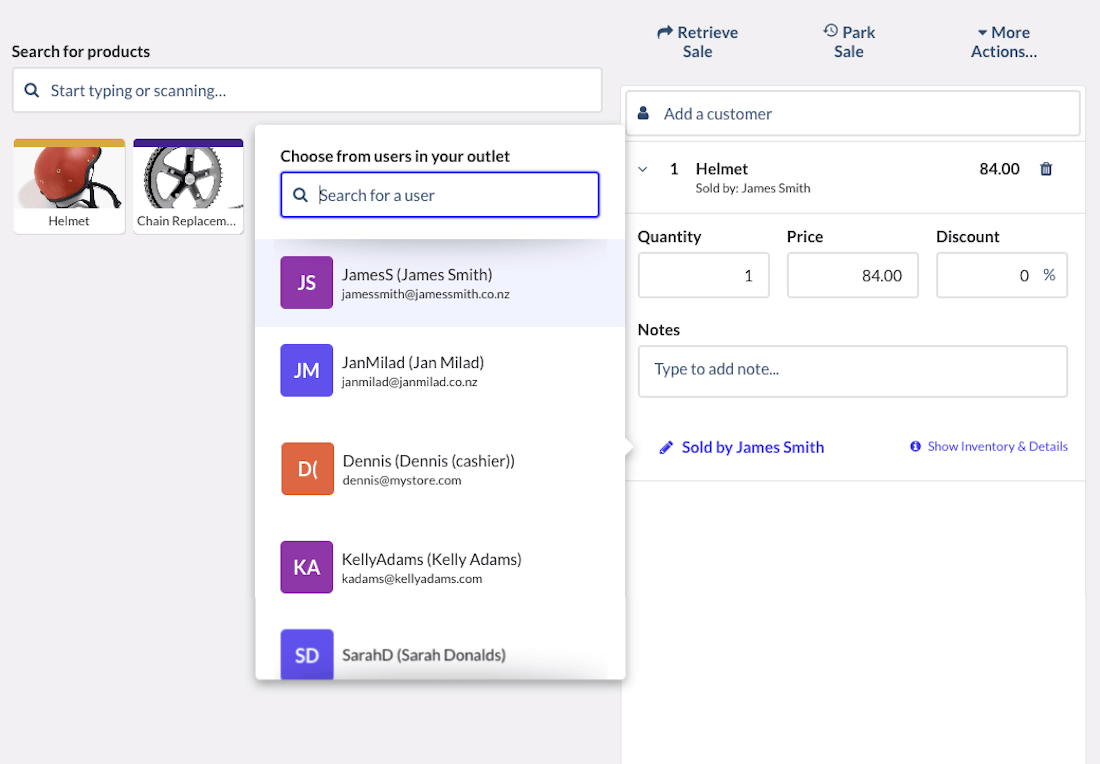
Task: Click the Add a customer field
Action: tap(852, 114)
